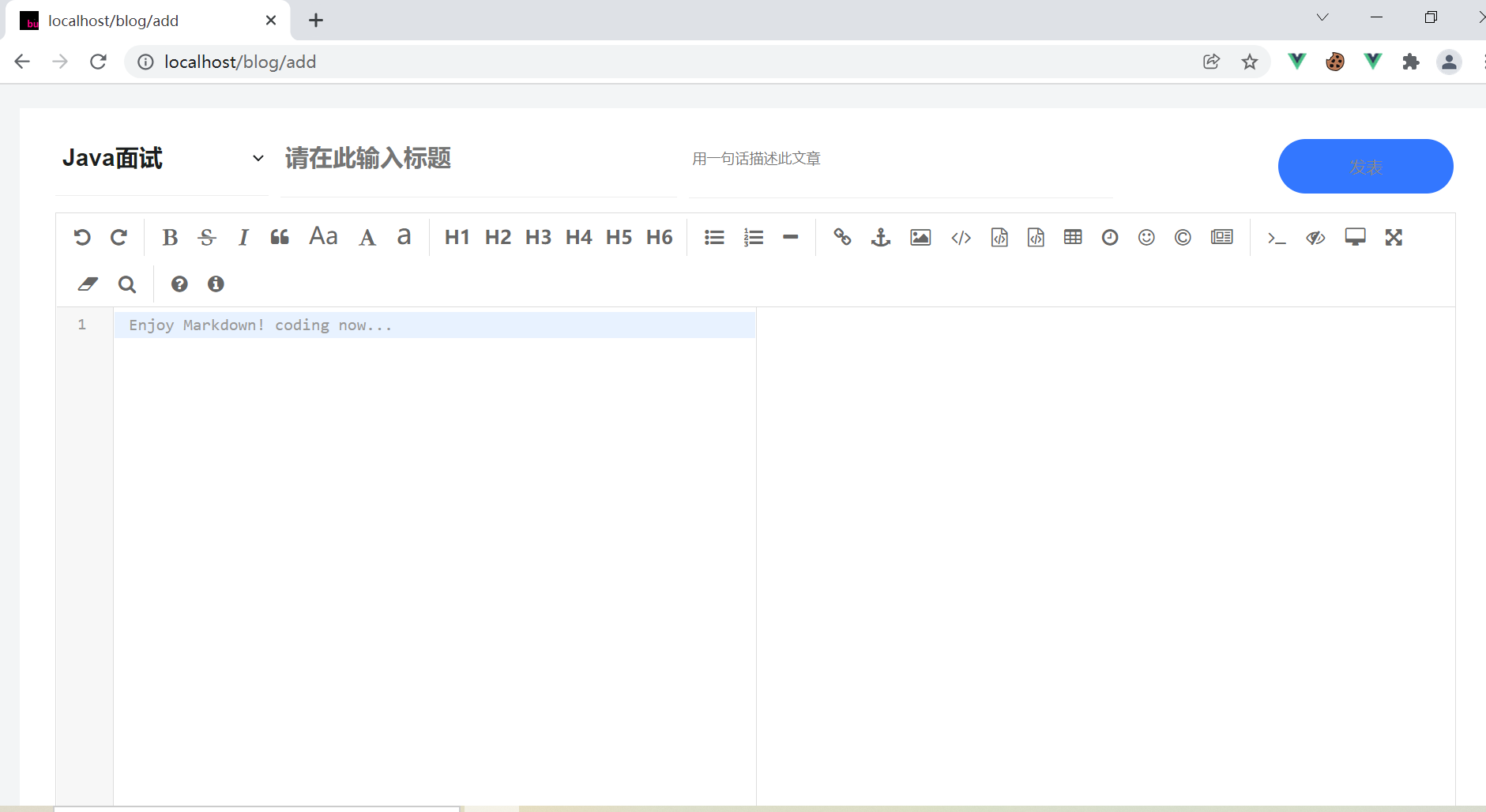Undo the last edit
The image size is (1486, 812).
point(82,237)
